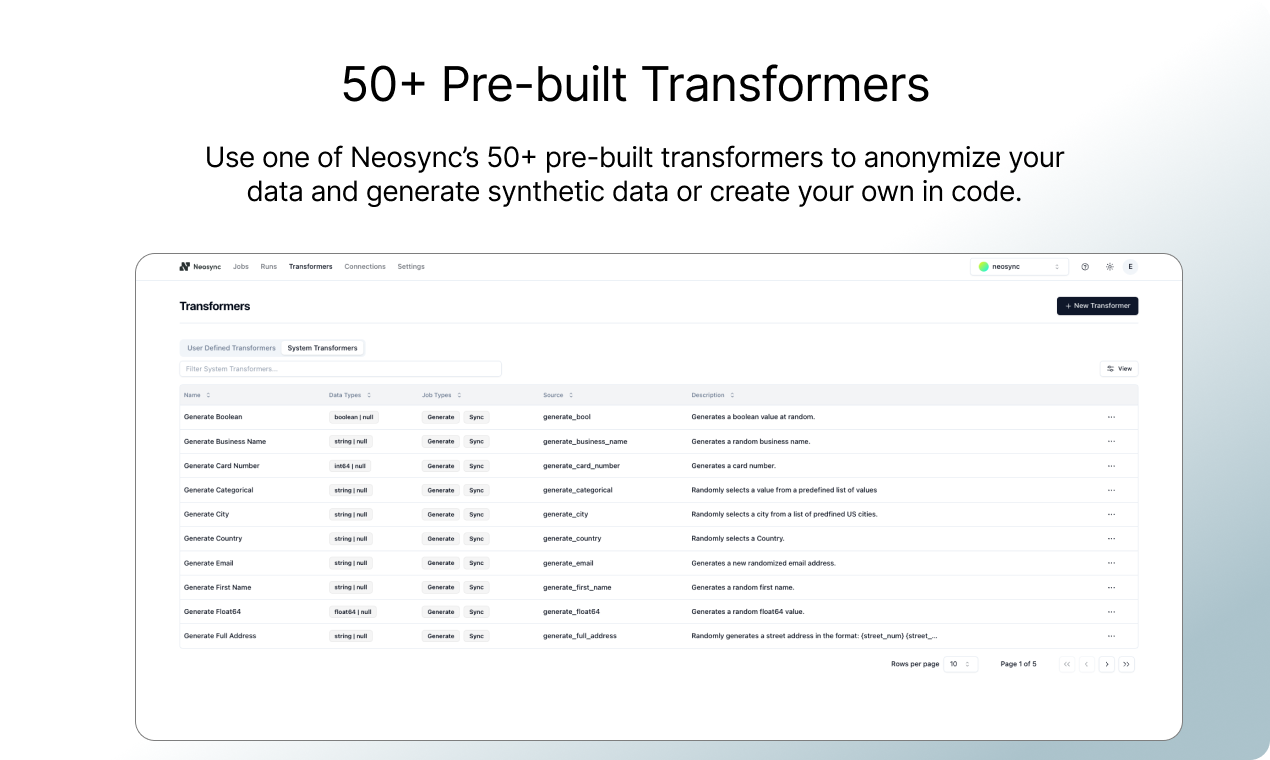This screenshot has height=760, width=1270.
Task: Jump to last page arrow
Action: [x=1127, y=664]
